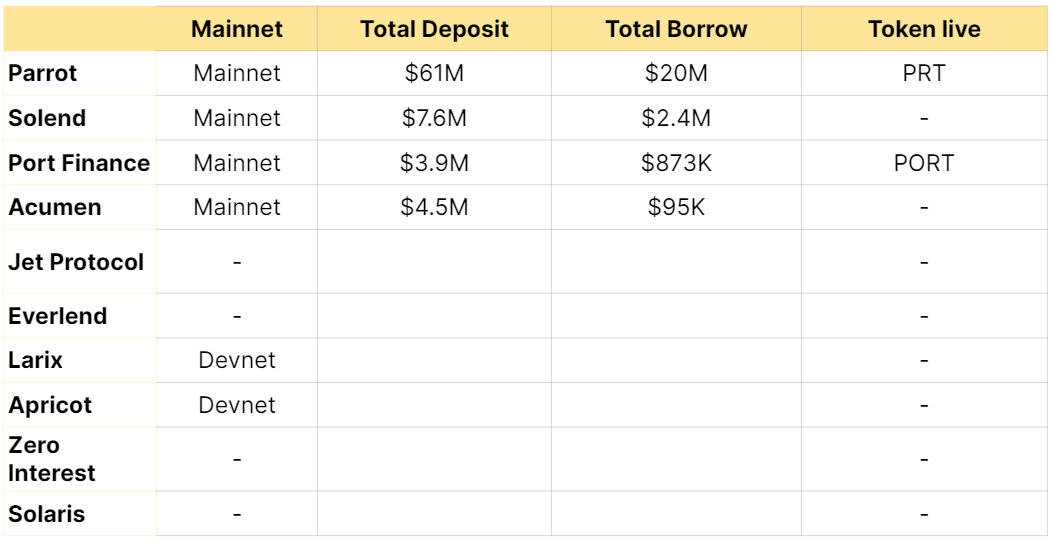Select the $95K borrow cell
This screenshot has width=1052, height=543.
(676, 207)
